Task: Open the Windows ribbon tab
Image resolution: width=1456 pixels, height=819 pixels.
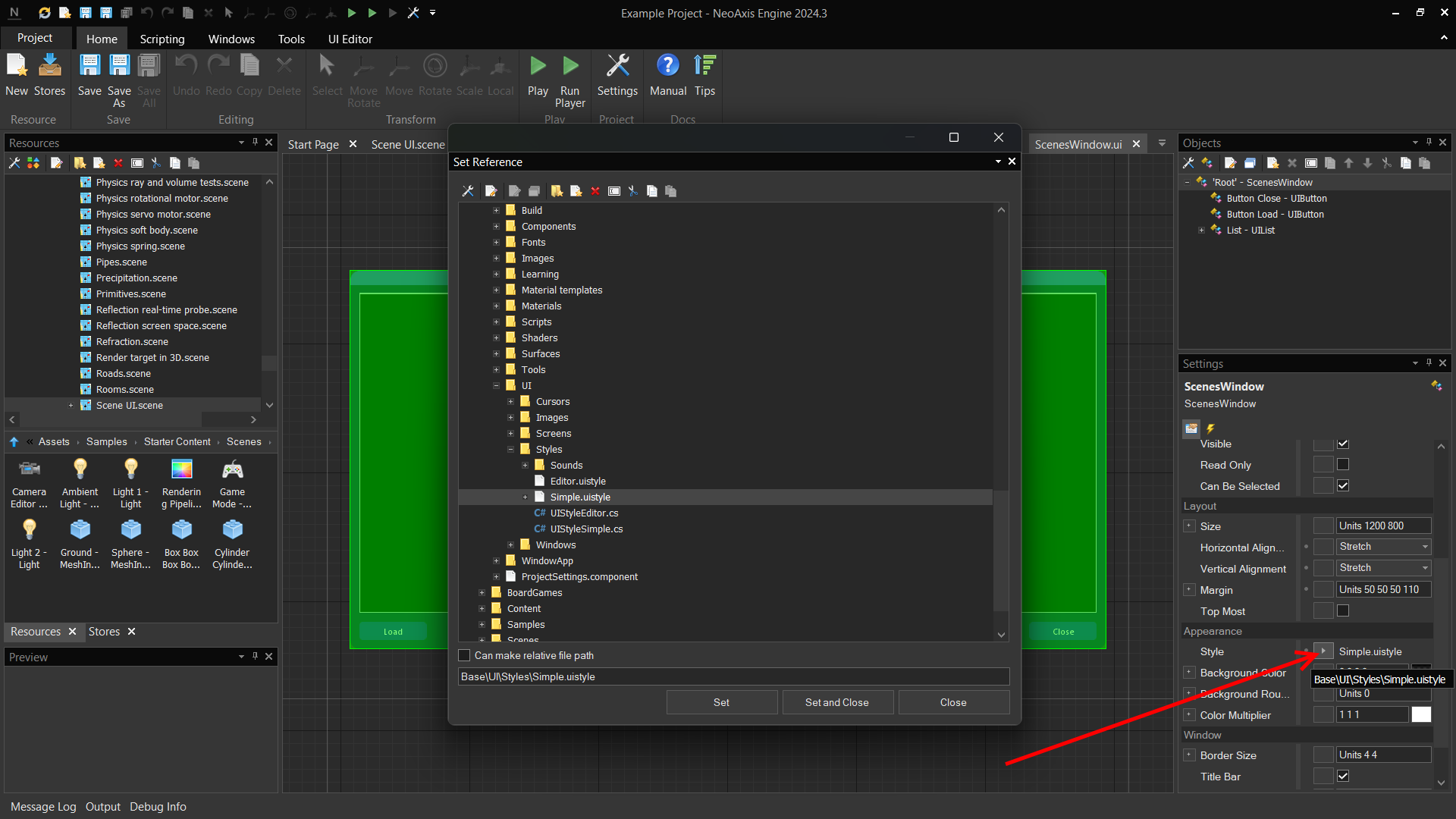Action: pyautogui.click(x=231, y=39)
